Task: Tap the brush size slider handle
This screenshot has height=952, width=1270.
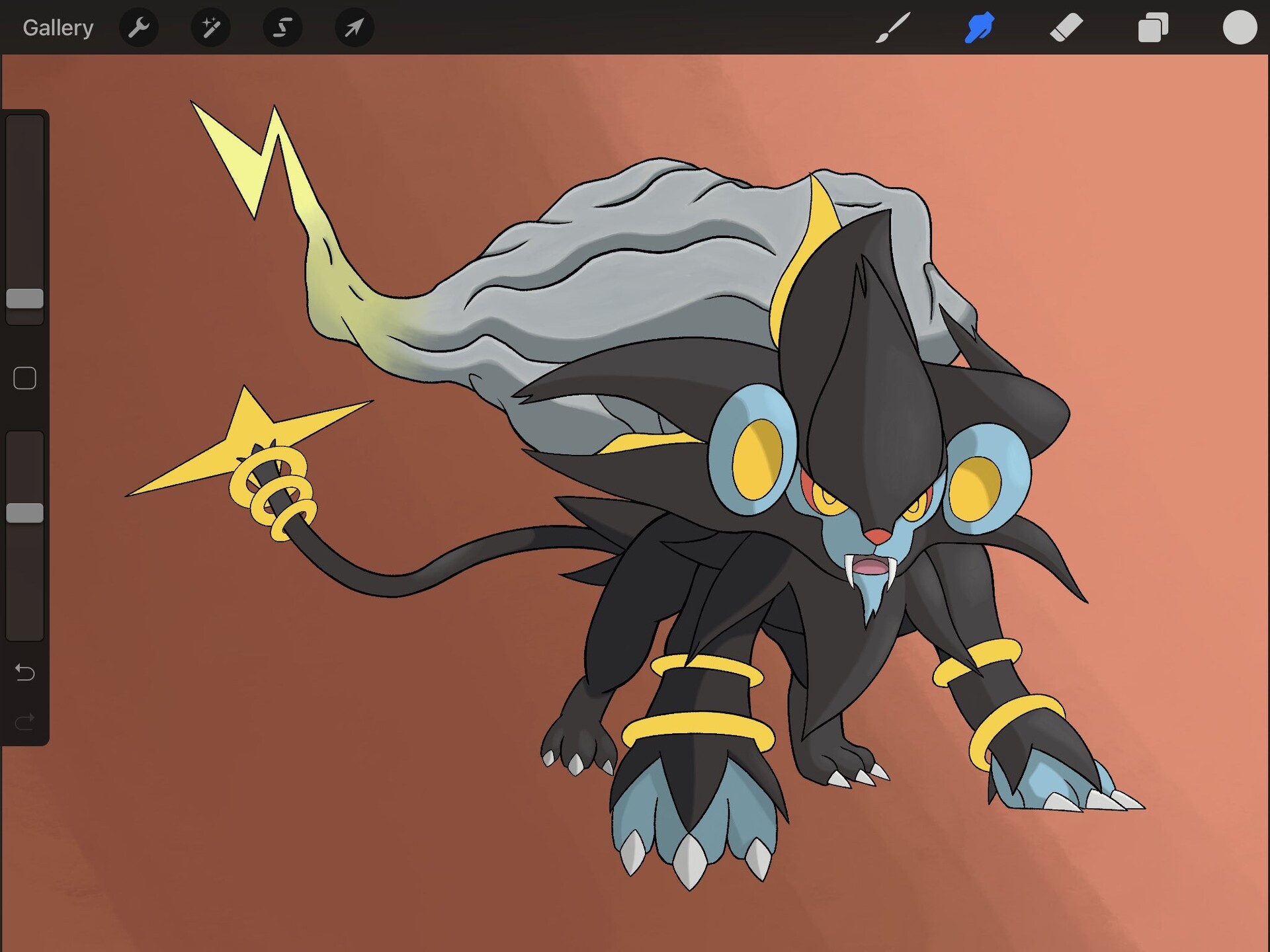Action: [25, 299]
